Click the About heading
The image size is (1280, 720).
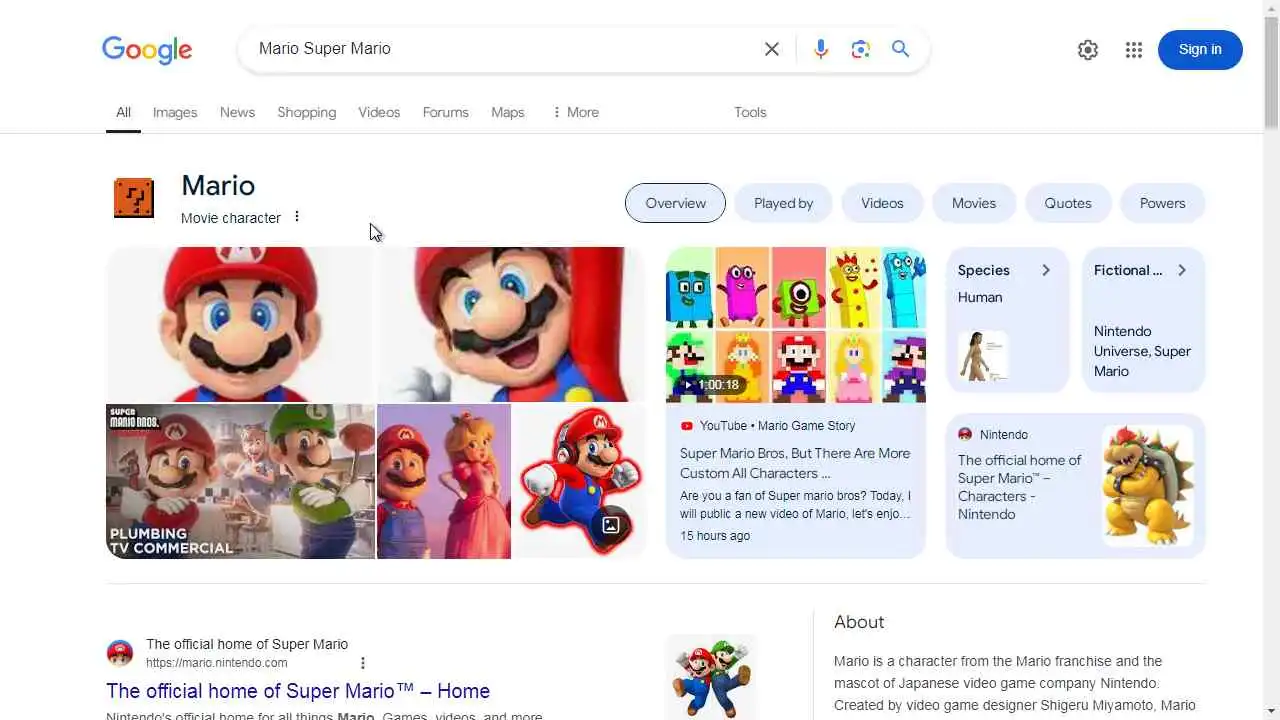point(859,622)
